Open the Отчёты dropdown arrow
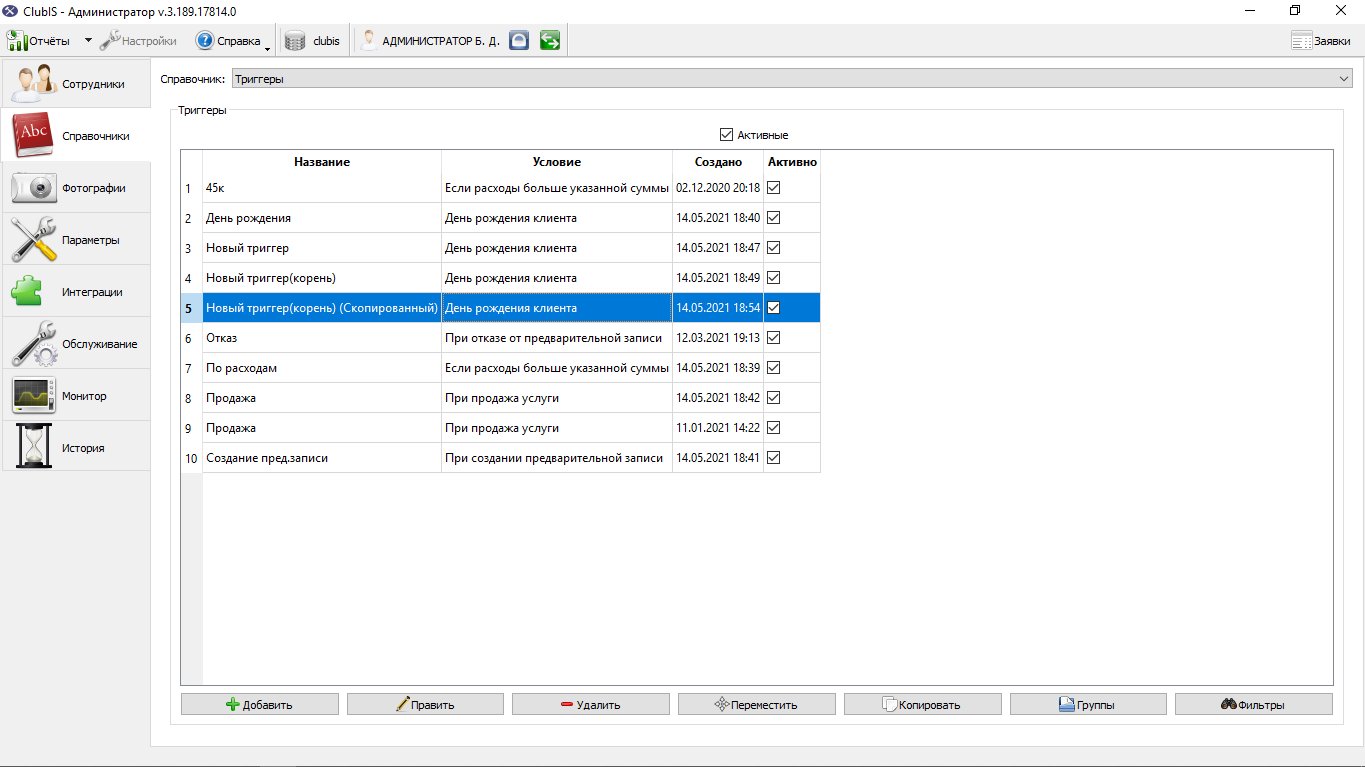The image size is (1365, 767). 88,41
